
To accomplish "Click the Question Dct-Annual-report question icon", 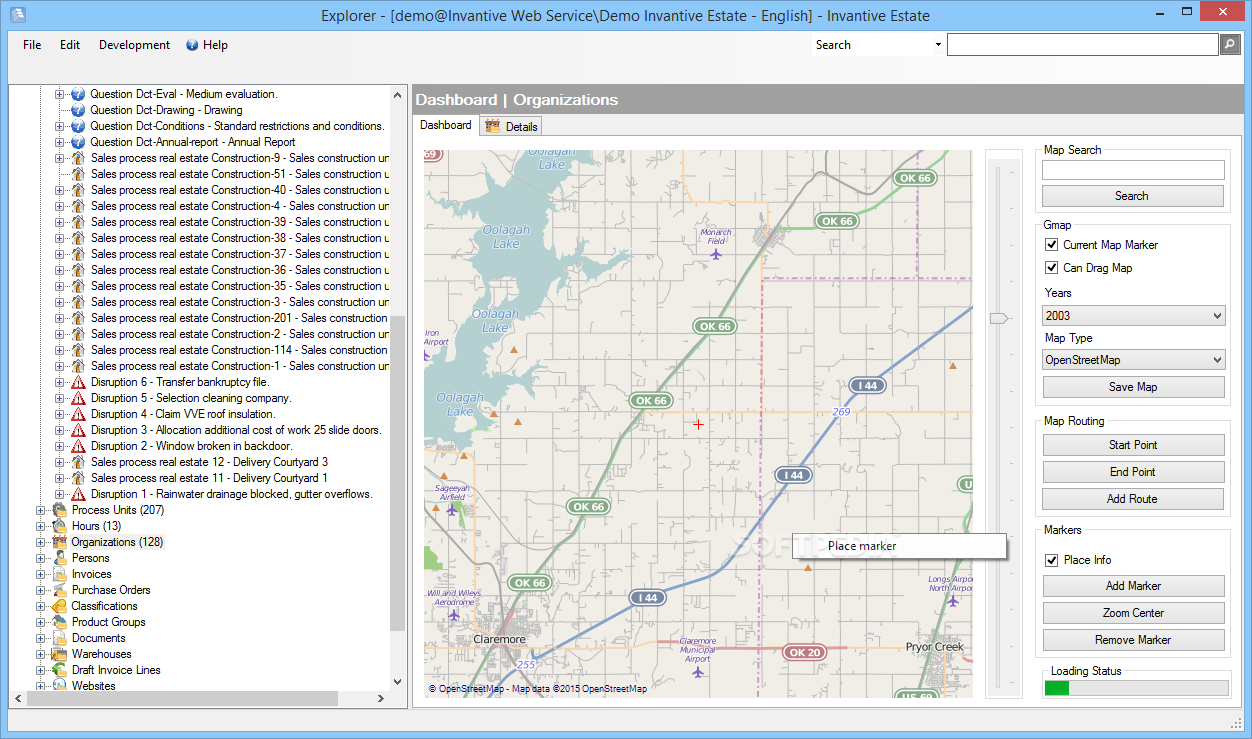I will [78, 142].
